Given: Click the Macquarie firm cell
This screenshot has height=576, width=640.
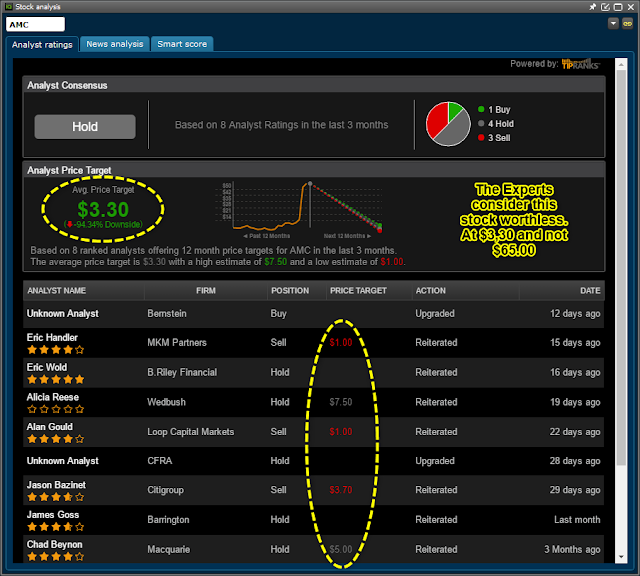Looking at the screenshot, I should tap(169, 549).
